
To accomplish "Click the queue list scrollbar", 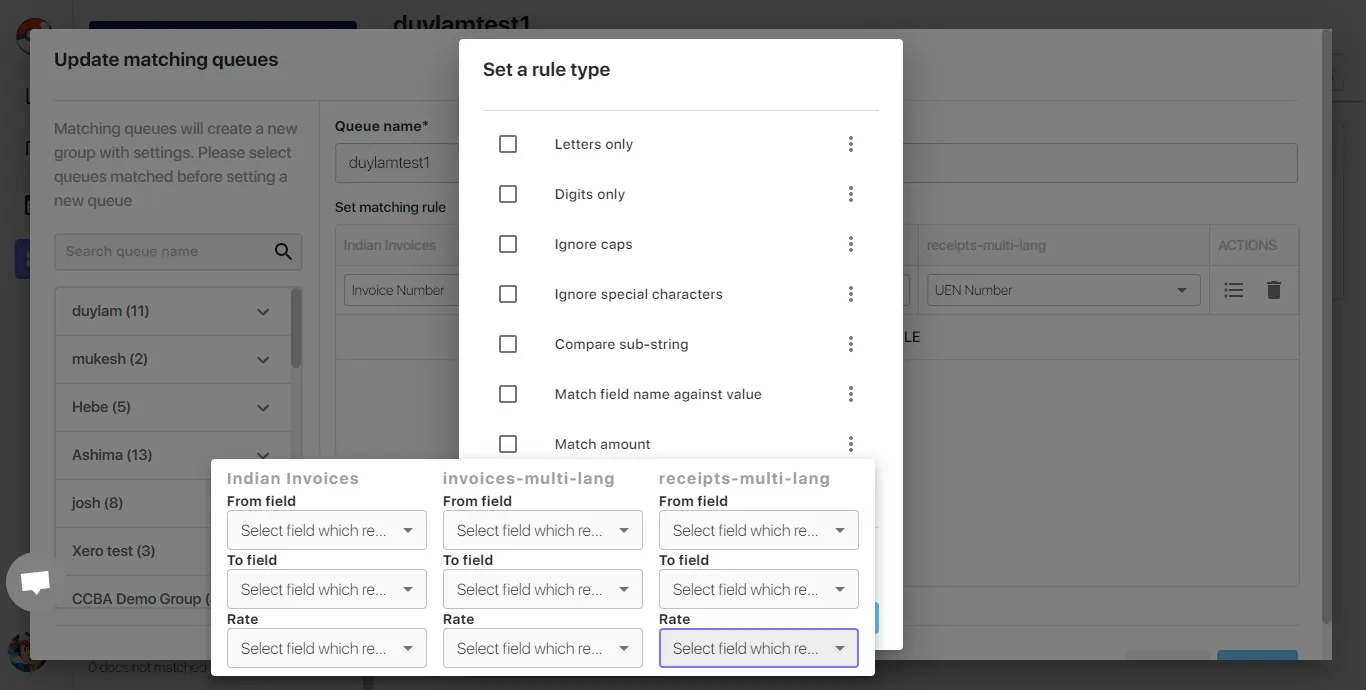I will [x=296, y=330].
